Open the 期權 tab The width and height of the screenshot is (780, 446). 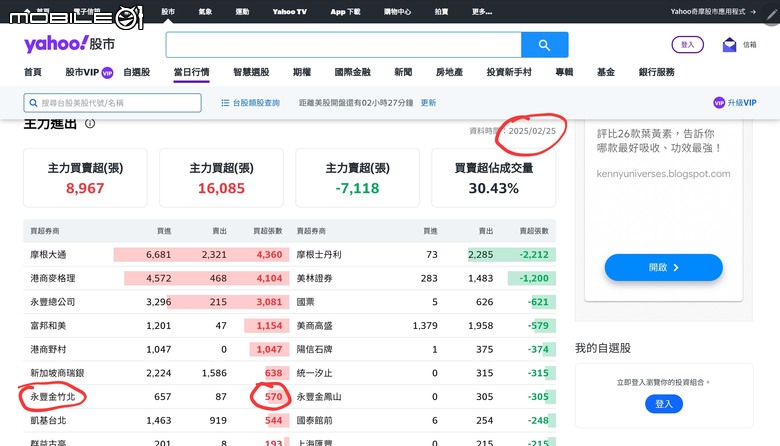click(x=302, y=72)
